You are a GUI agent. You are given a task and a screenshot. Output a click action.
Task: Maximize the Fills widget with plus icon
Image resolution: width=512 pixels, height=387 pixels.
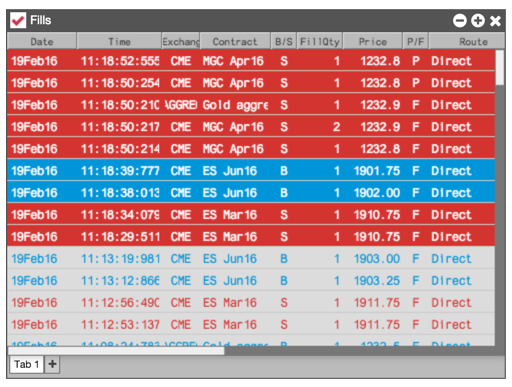tap(478, 21)
